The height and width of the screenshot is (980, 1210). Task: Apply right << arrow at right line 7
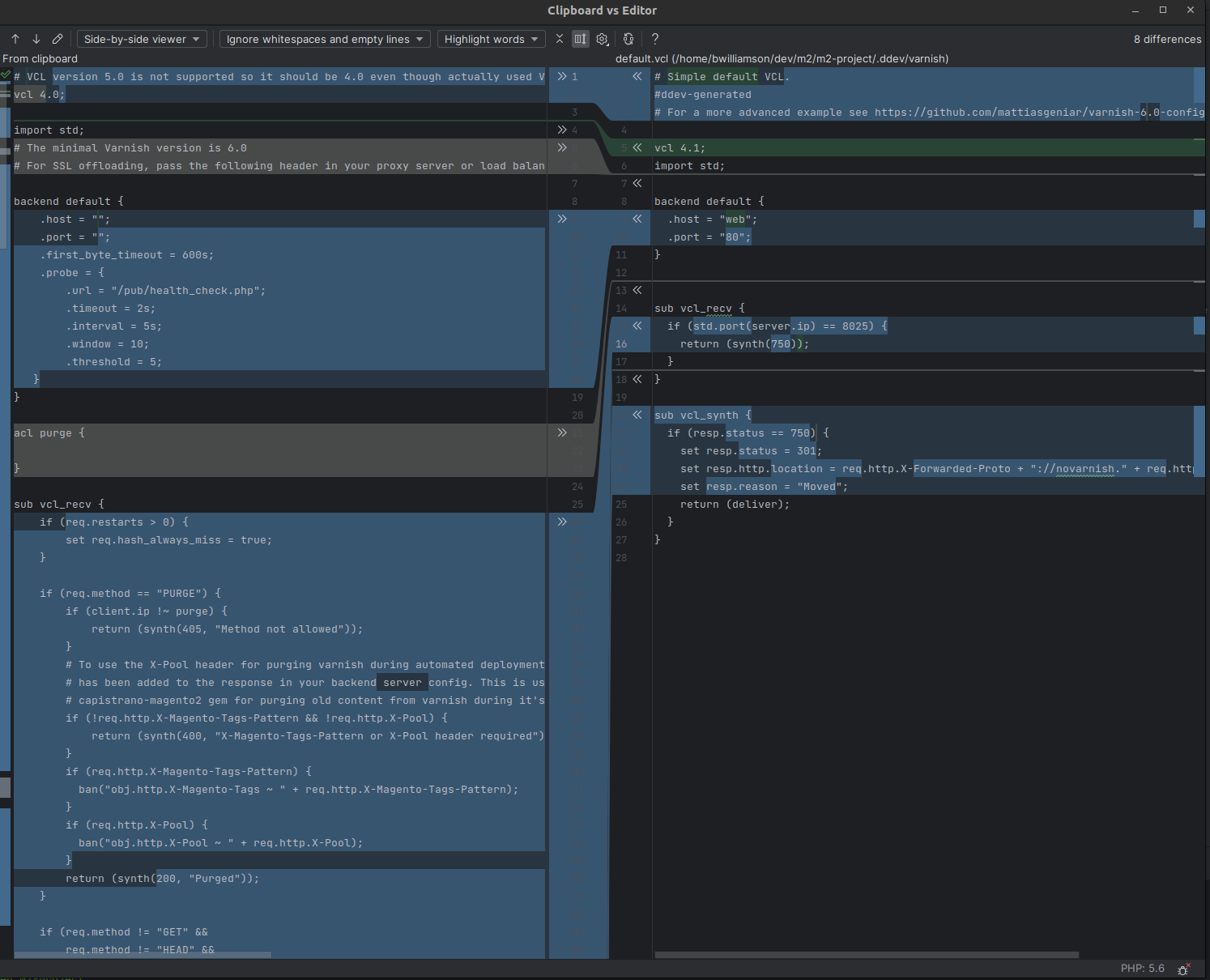(637, 183)
